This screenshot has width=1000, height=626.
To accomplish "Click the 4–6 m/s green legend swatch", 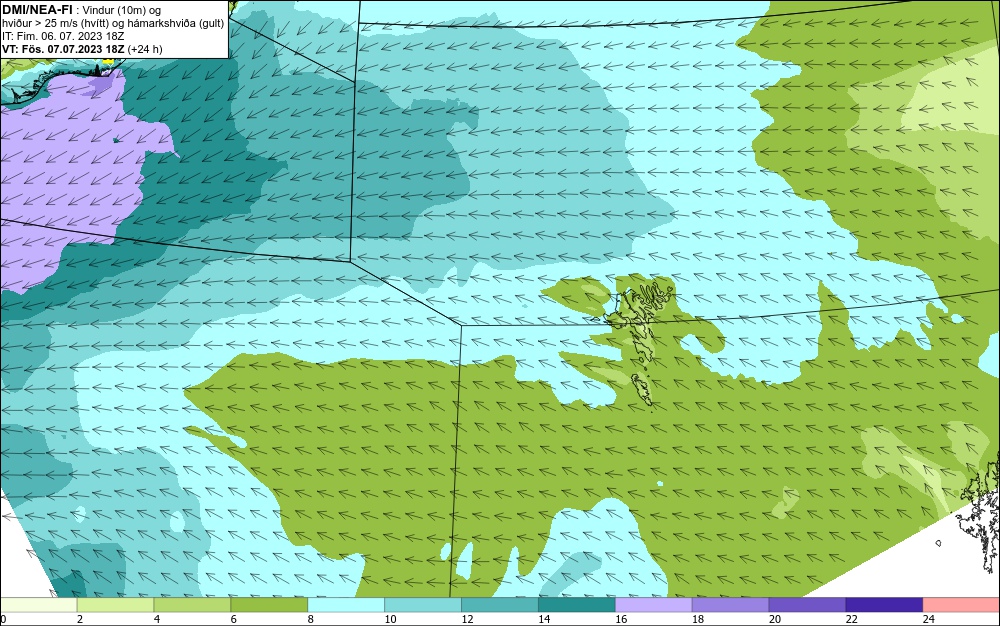I will coord(192,605).
